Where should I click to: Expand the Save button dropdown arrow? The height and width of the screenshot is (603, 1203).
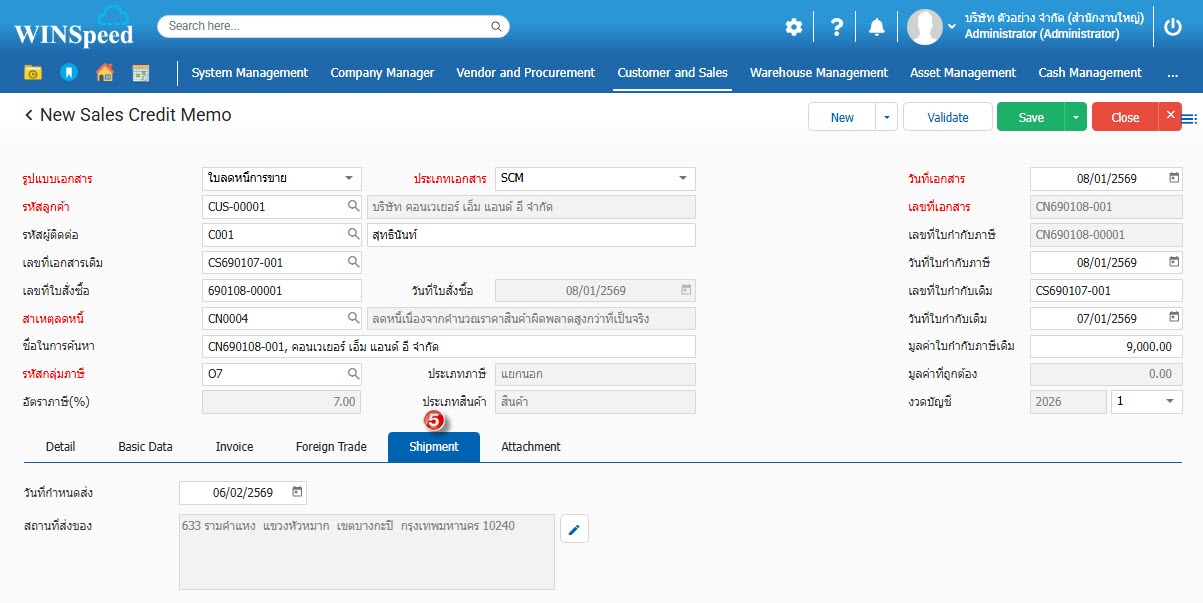1075,117
